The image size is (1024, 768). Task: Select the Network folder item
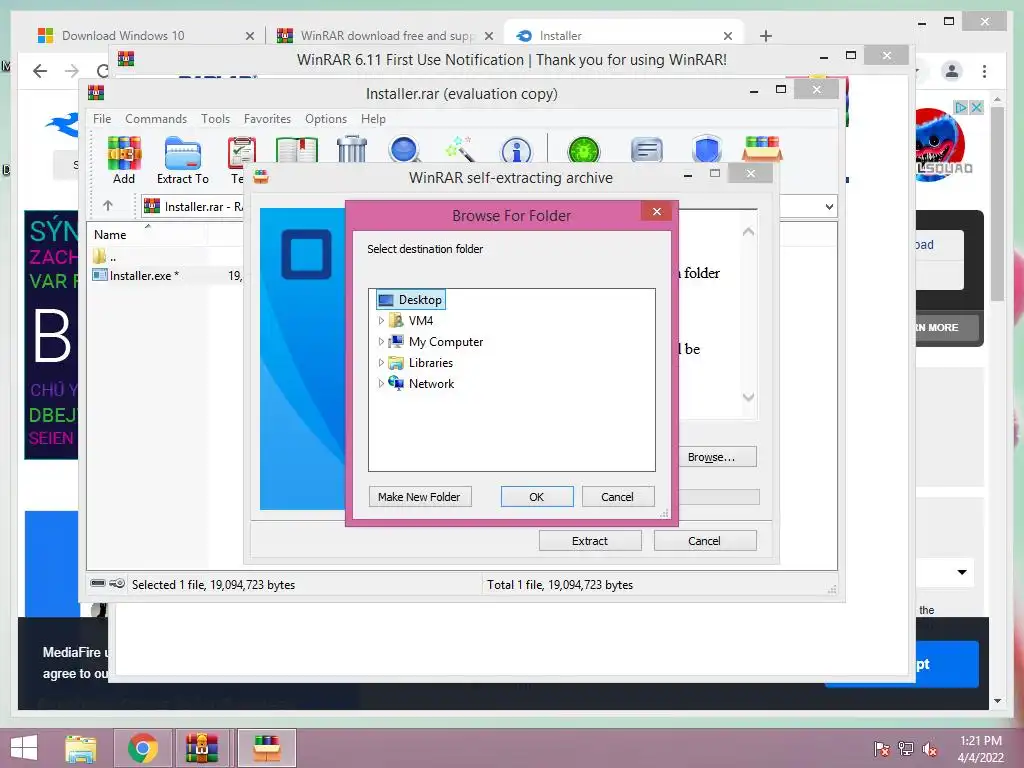pyautogui.click(x=422, y=383)
